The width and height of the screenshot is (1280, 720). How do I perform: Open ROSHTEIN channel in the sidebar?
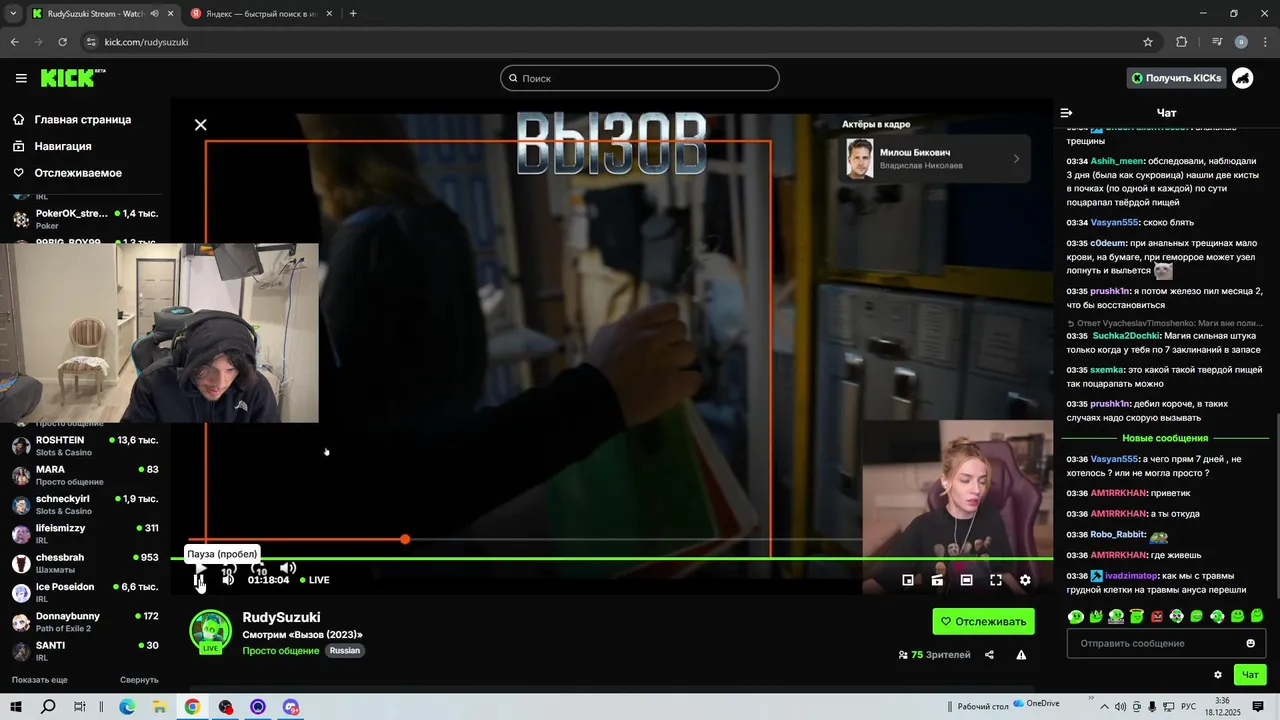click(85, 446)
